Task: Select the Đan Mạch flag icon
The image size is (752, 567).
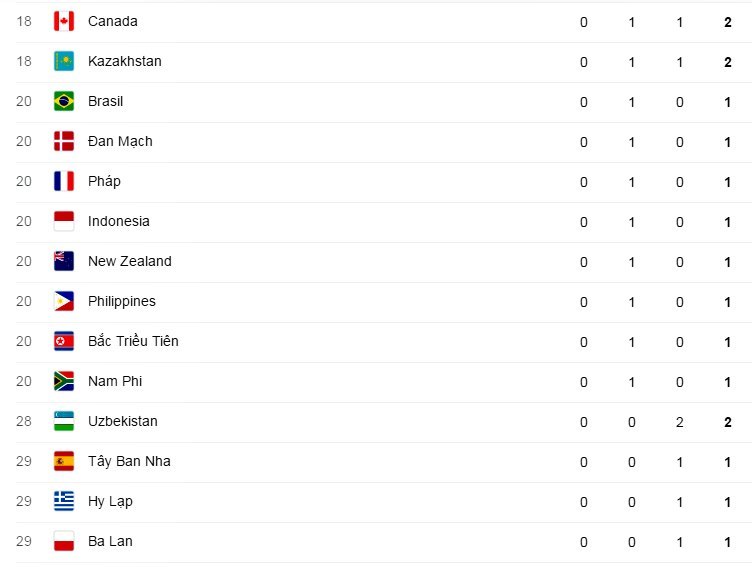Action: point(64,141)
